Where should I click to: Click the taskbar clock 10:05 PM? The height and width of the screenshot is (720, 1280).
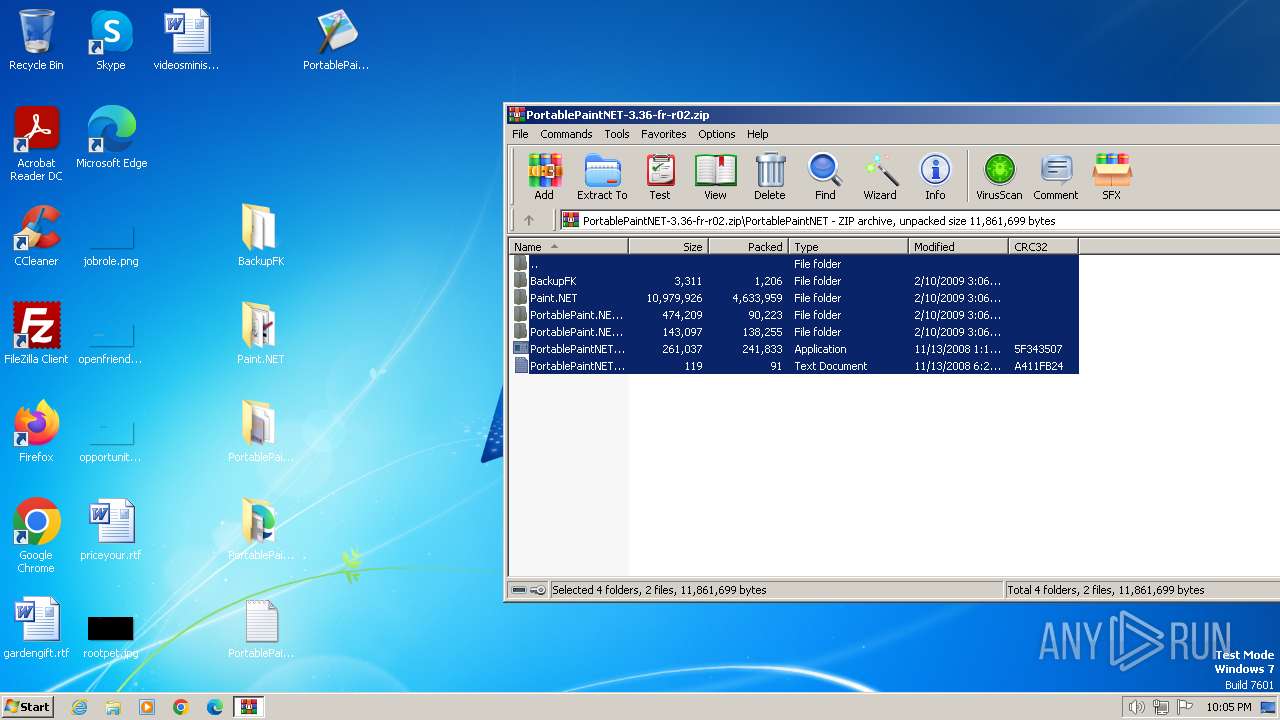[1229, 707]
